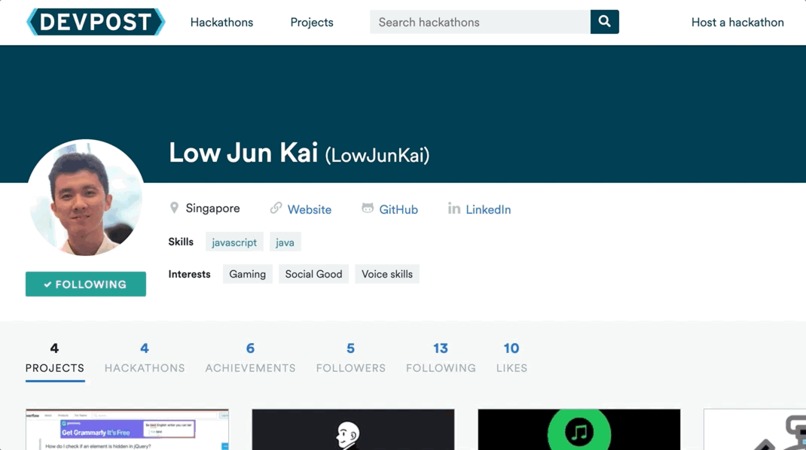Click the Social Good interest tag
Screen dimensions: 806x450
coord(314,274)
